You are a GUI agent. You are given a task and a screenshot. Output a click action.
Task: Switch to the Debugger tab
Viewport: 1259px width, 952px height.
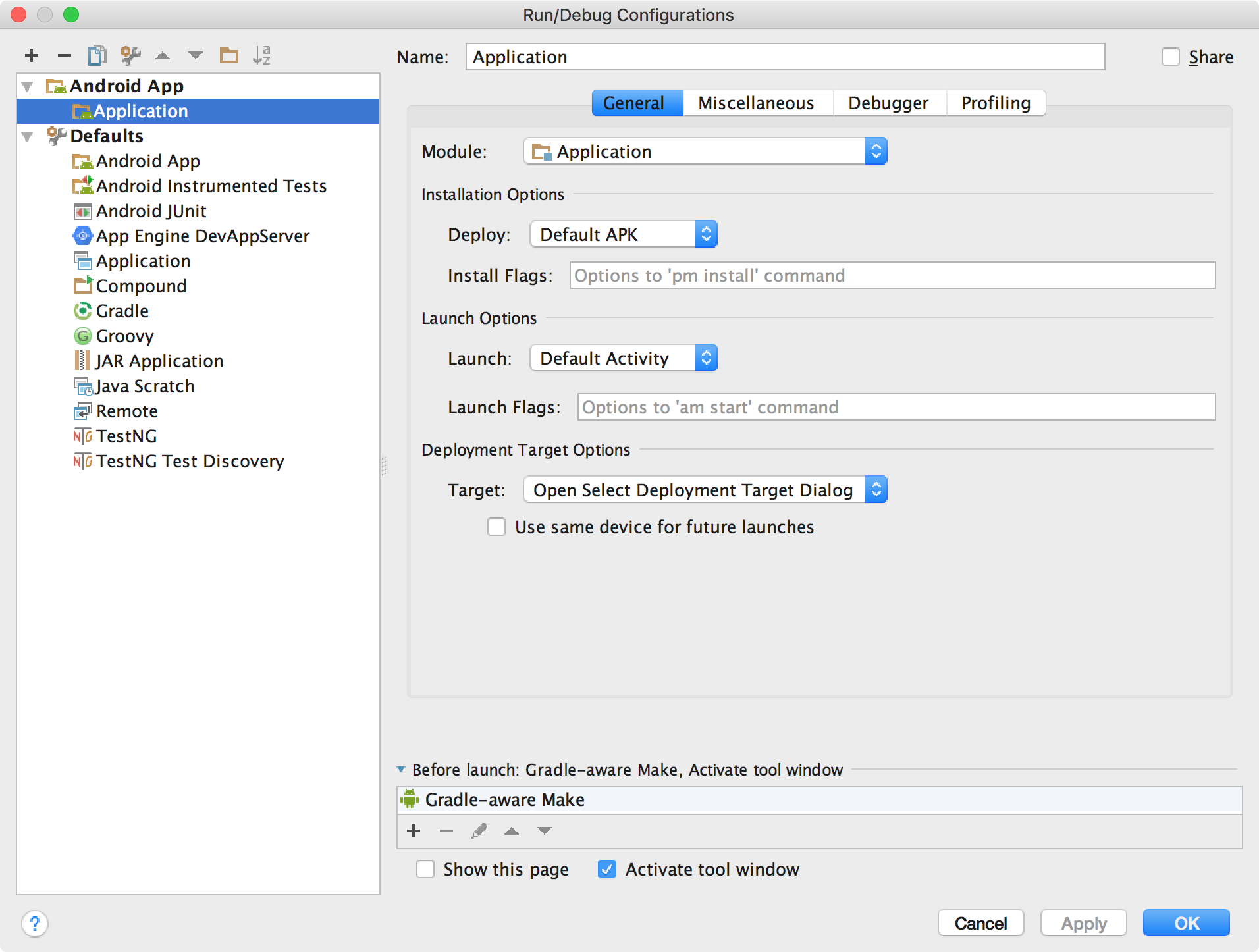pos(888,103)
